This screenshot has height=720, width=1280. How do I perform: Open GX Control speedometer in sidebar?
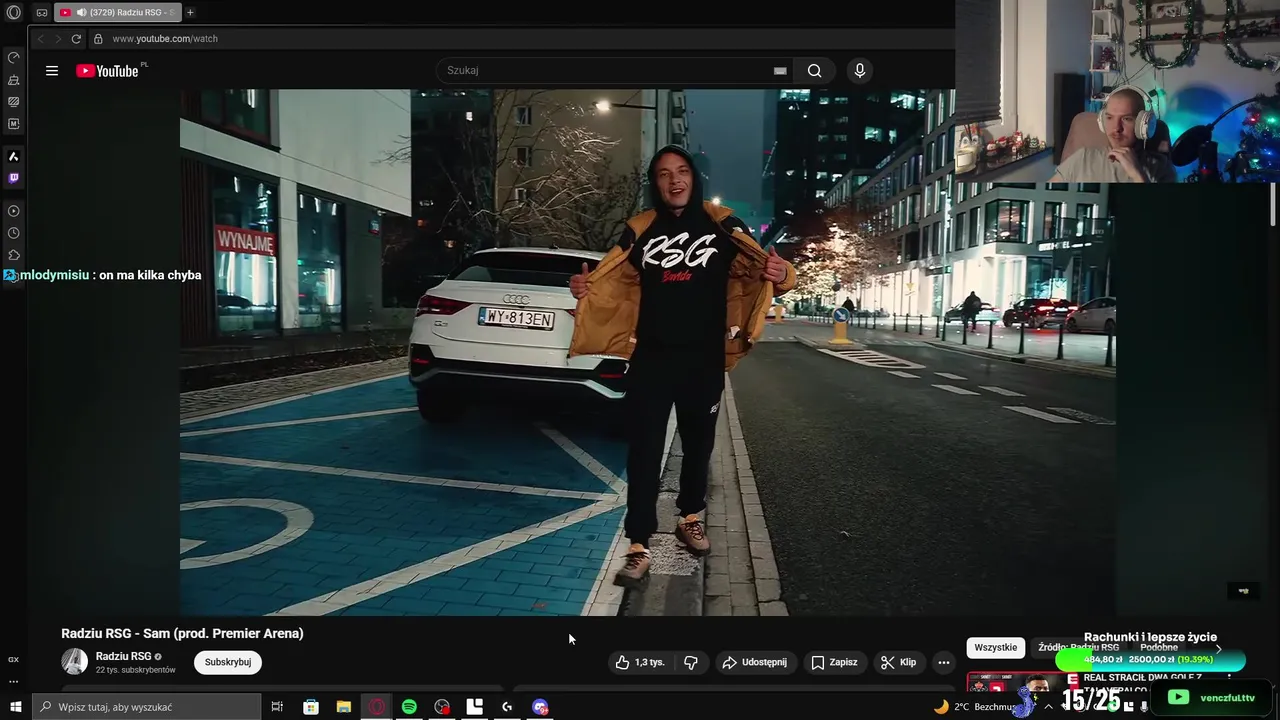[x=14, y=58]
